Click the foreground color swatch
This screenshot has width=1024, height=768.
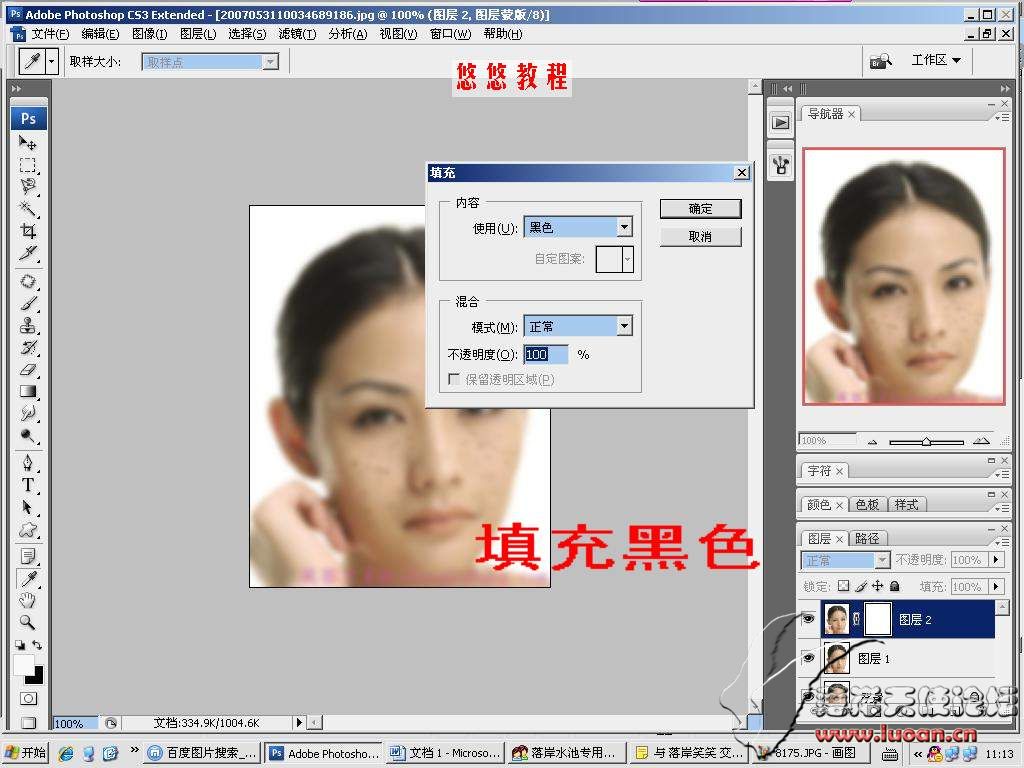[23, 665]
